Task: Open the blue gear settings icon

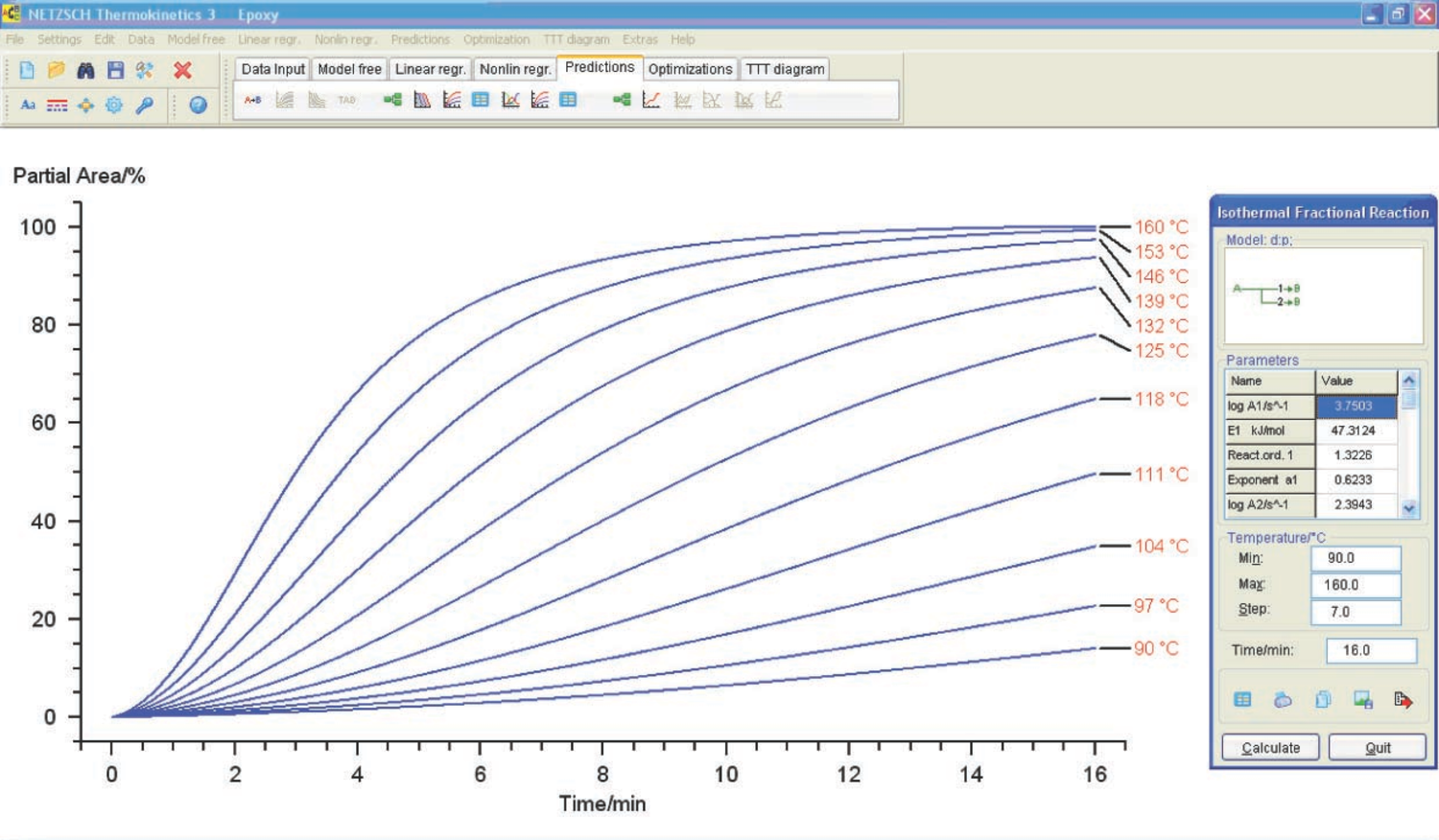Action: coord(114,105)
